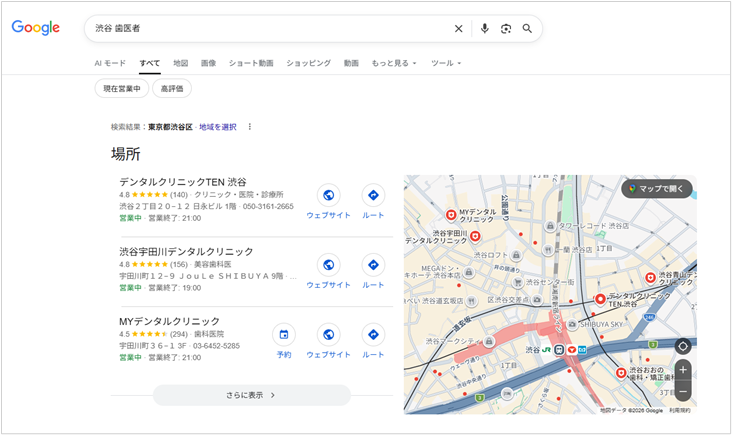The image size is (732, 435).
Task: Click the magnifier search icon
Action: (527, 28)
